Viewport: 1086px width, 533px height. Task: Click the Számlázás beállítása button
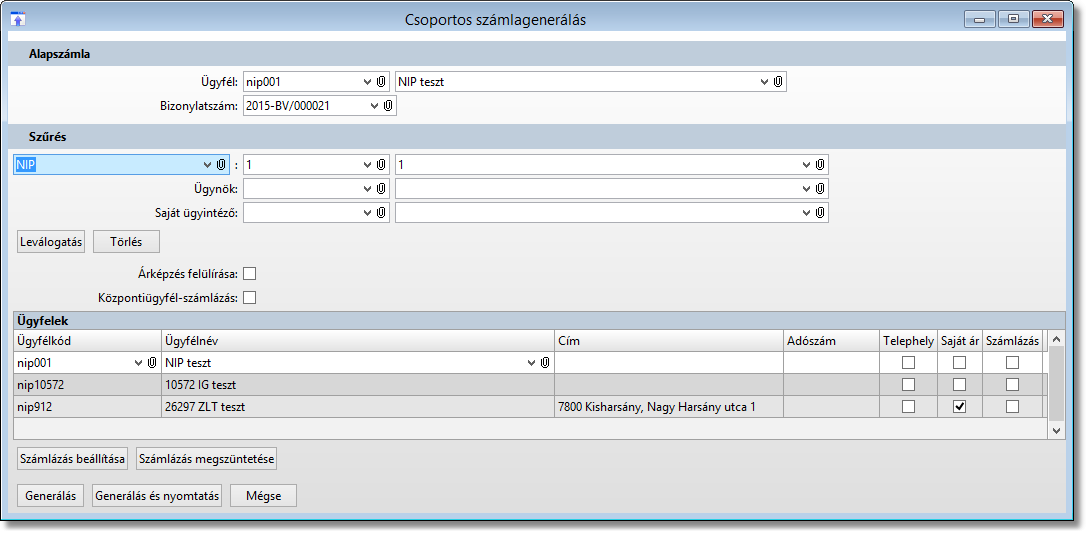73,459
